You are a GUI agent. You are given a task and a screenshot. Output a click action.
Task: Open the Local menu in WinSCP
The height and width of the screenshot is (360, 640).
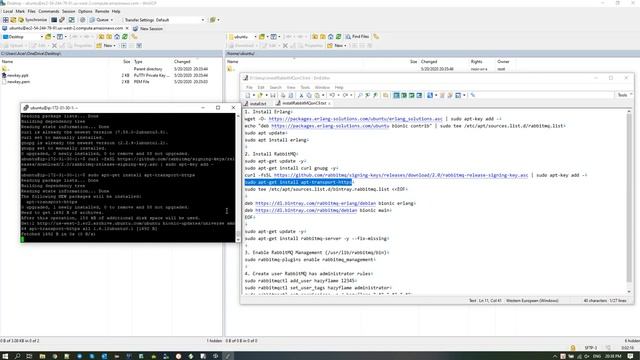[x=8, y=11]
